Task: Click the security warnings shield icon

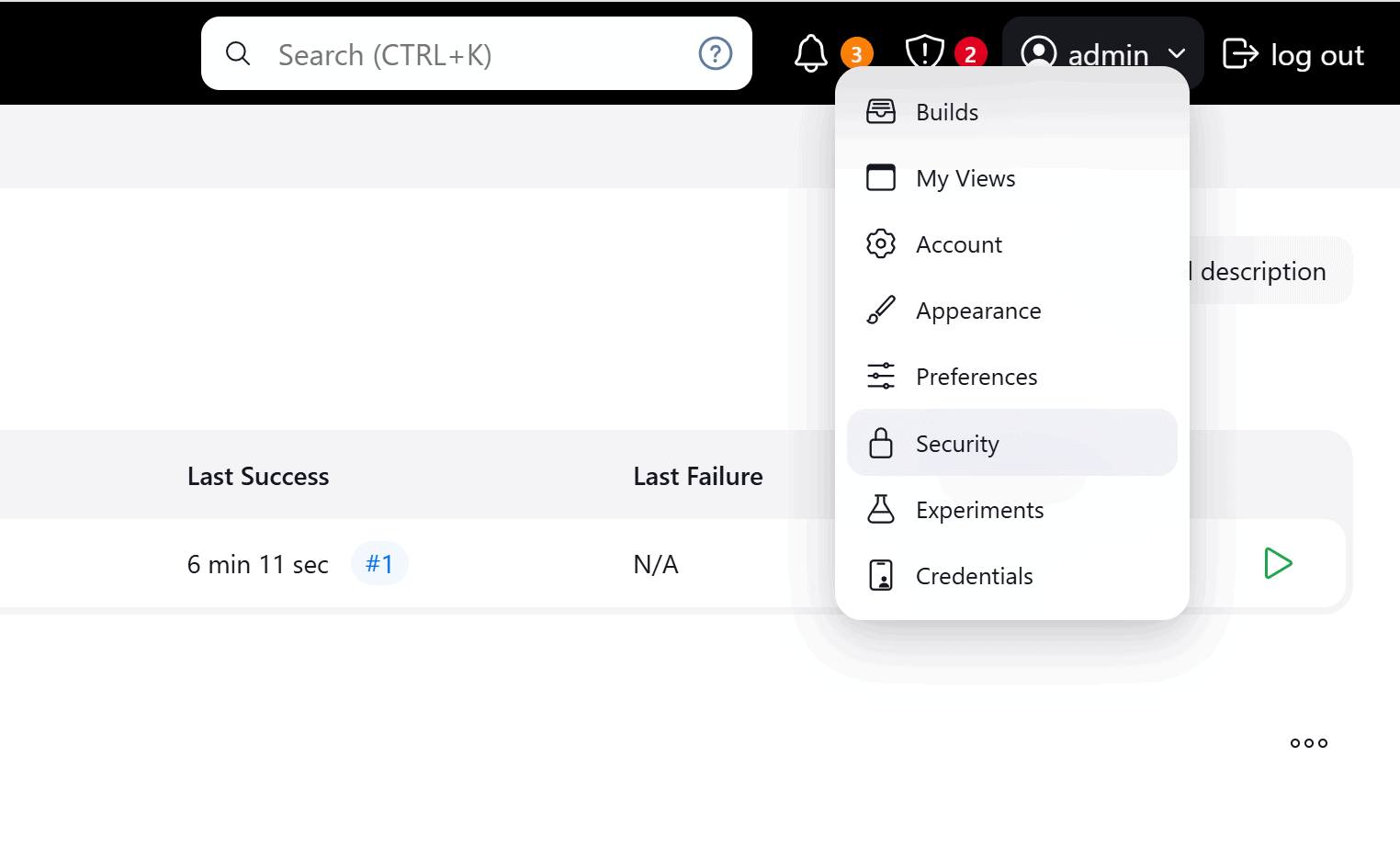Action: tap(924, 54)
